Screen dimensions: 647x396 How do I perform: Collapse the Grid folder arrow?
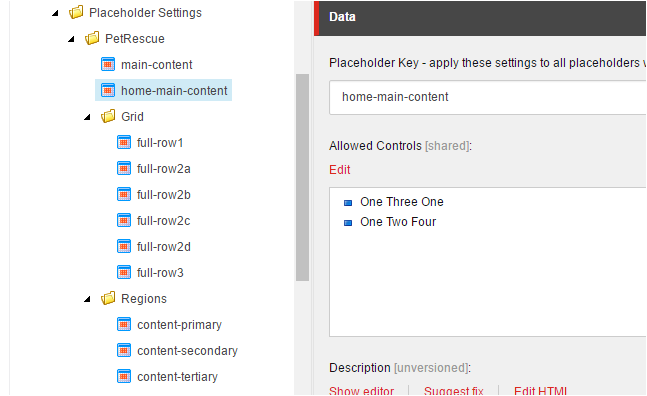tap(87, 118)
